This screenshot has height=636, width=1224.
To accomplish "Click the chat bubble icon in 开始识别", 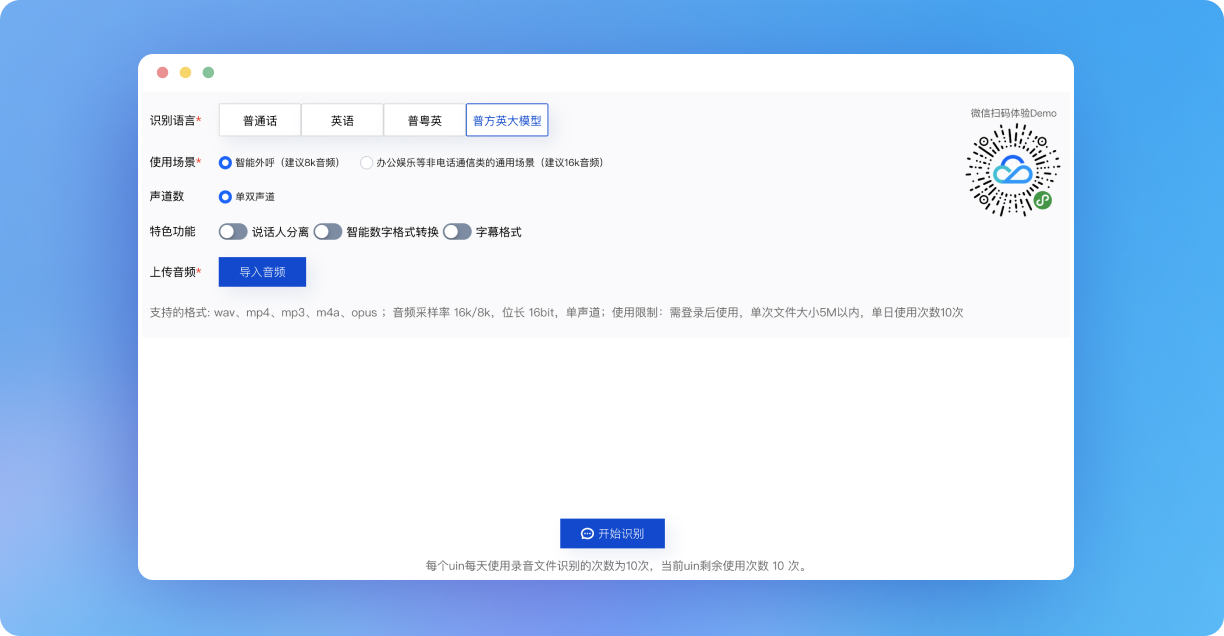I will point(587,534).
